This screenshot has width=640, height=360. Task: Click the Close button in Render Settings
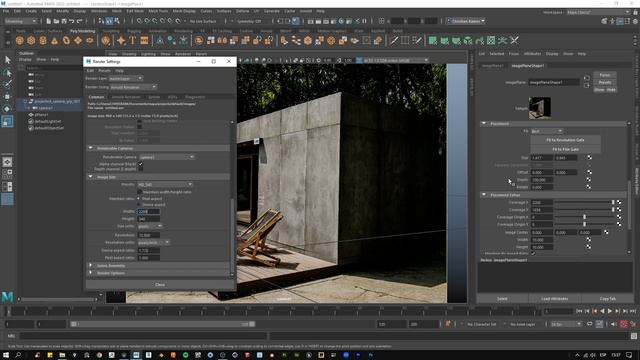pos(160,284)
